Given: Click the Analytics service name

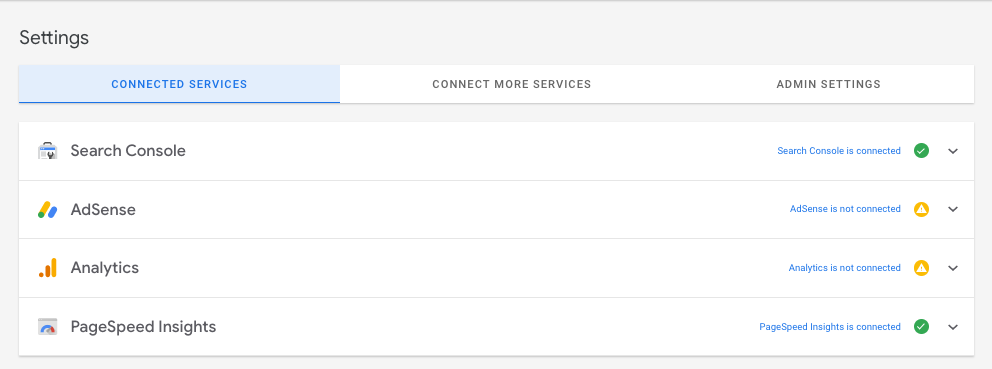Looking at the screenshot, I should tap(105, 268).
